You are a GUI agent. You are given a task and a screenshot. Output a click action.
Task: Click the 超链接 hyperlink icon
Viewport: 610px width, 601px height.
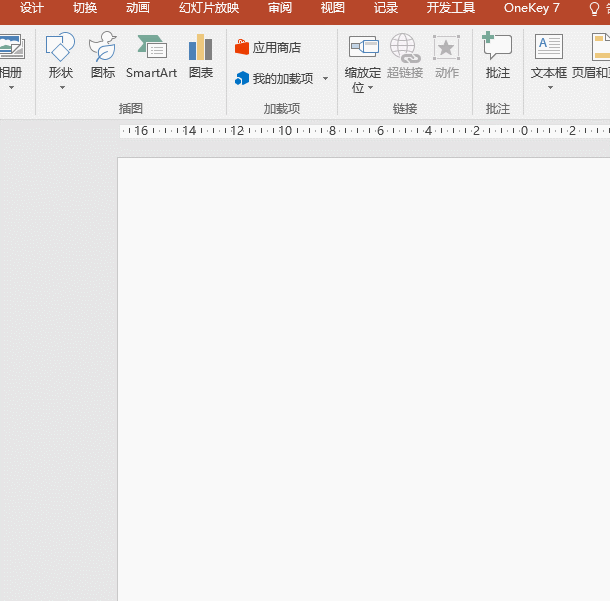click(404, 47)
